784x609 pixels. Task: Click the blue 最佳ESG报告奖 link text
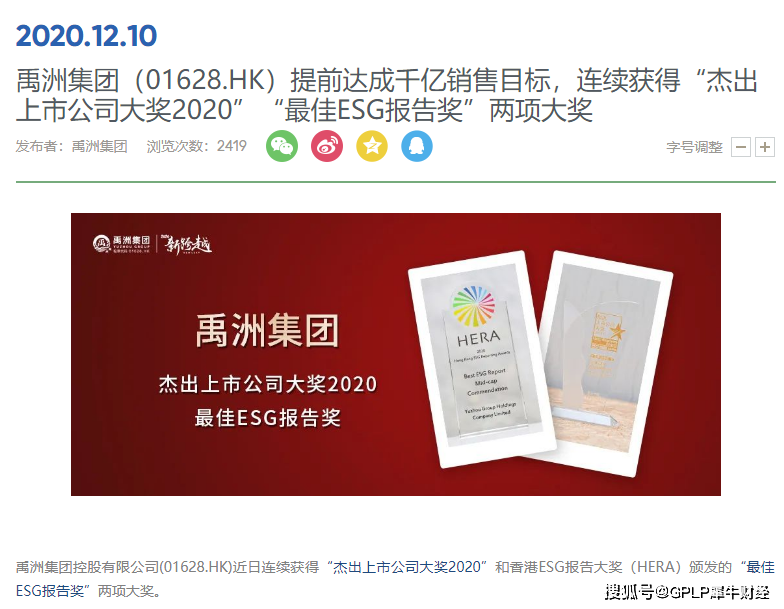[x=50, y=591]
